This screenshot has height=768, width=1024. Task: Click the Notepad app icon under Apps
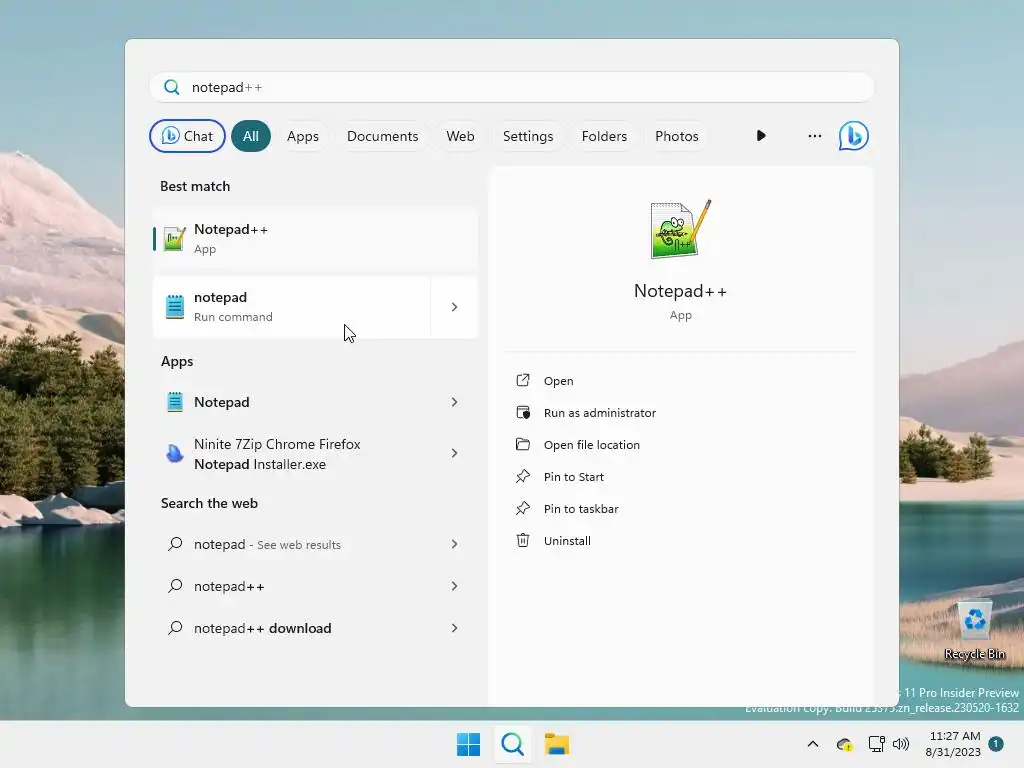174,402
